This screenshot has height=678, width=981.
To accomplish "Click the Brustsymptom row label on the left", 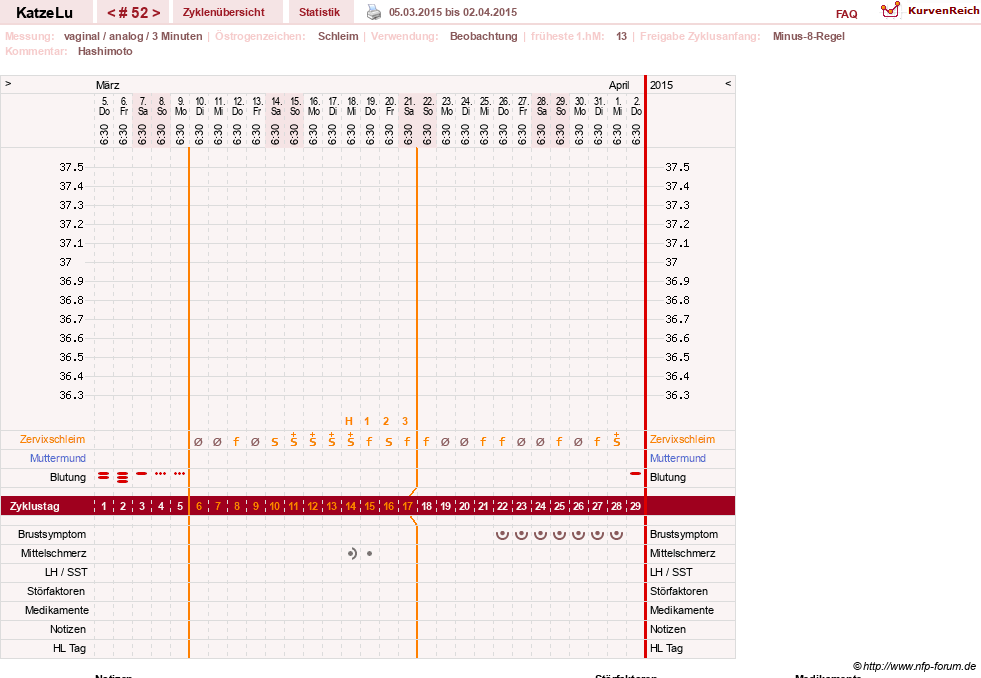I will click(52, 534).
